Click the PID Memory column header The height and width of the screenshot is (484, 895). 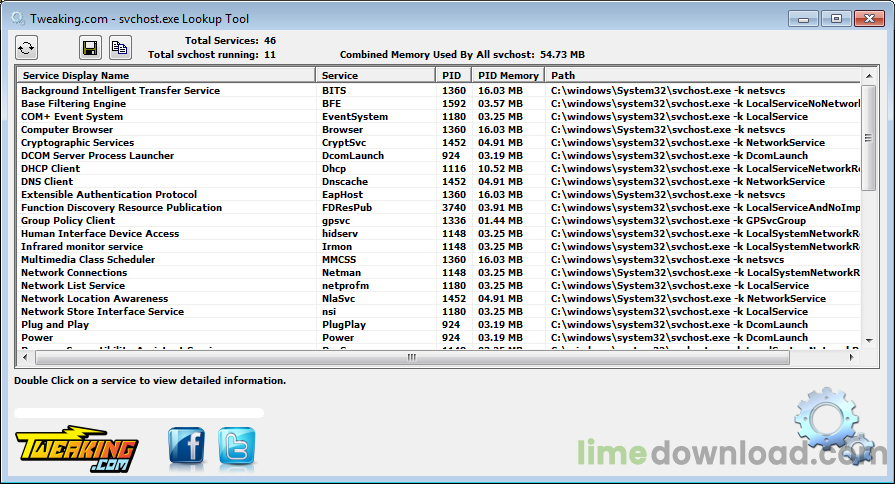coord(507,75)
